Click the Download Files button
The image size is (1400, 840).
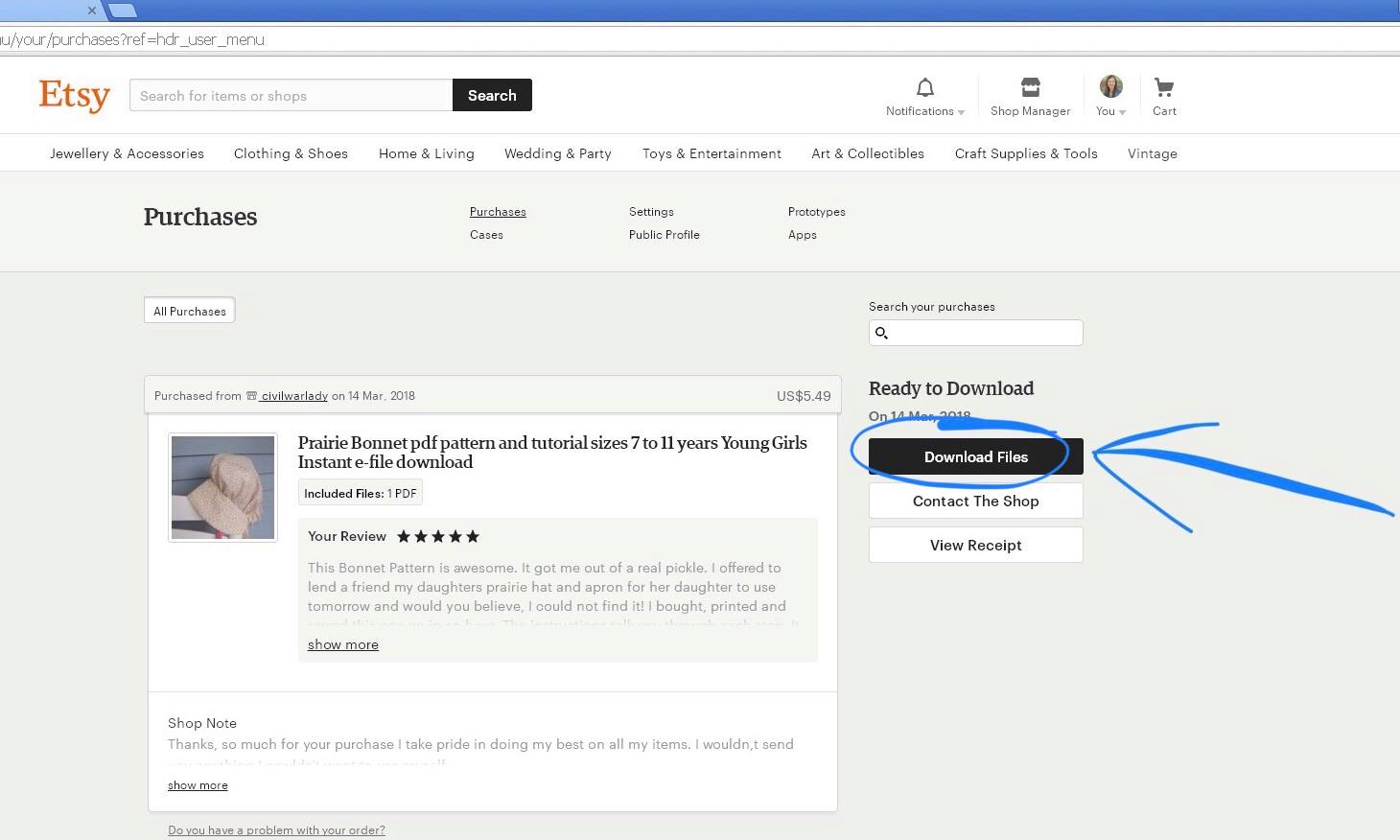click(x=975, y=457)
